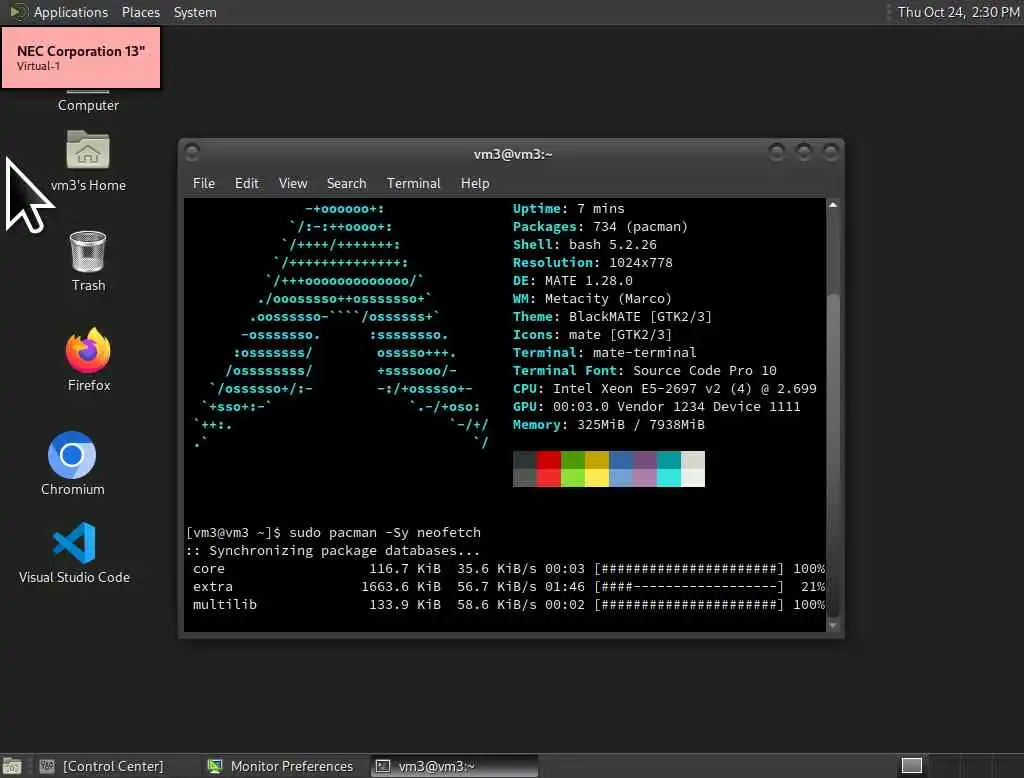Open the terminal's Edit menu
This screenshot has height=778, width=1024.
click(x=246, y=183)
